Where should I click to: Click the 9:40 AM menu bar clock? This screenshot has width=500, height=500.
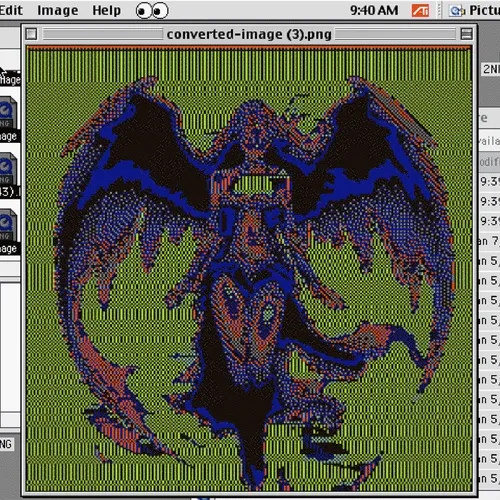click(374, 10)
